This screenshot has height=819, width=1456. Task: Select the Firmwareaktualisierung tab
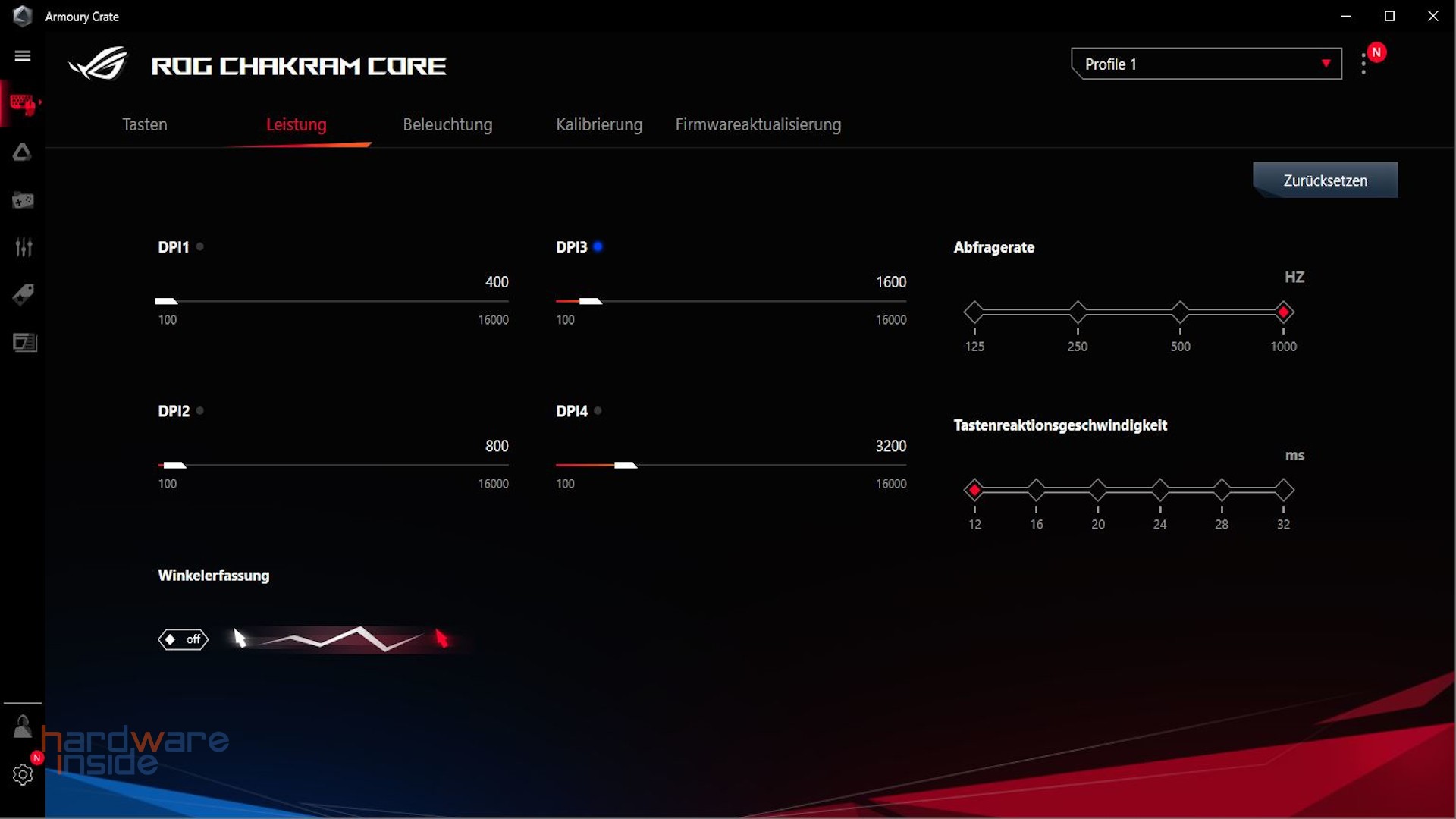click(758, 124)
